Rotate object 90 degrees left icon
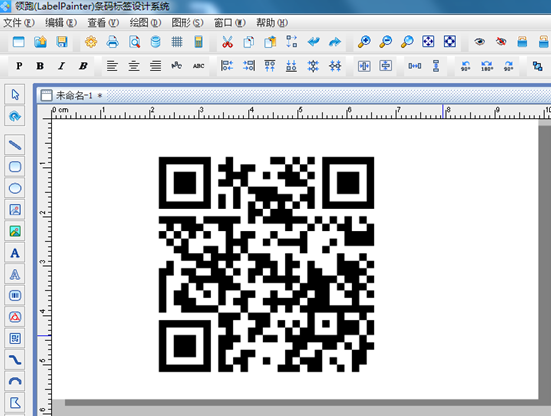 [465, 66]
